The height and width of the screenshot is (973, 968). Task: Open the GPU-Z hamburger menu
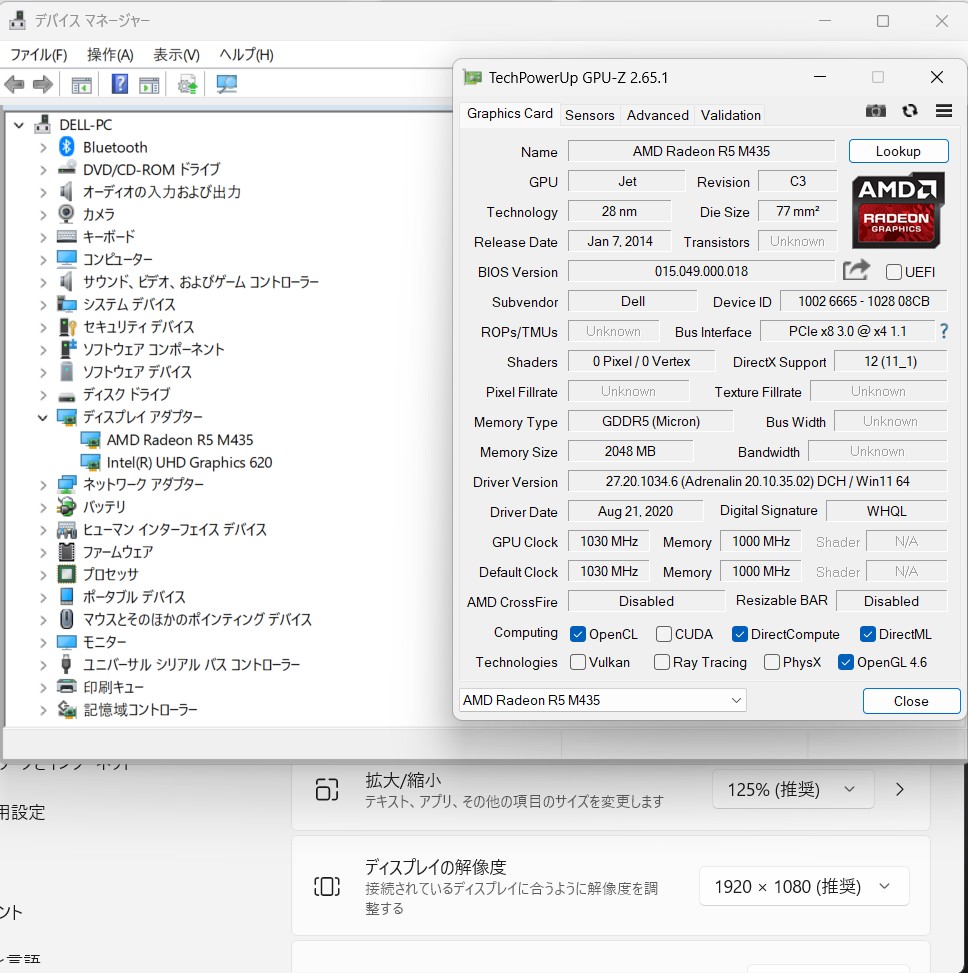coord(944,111)
